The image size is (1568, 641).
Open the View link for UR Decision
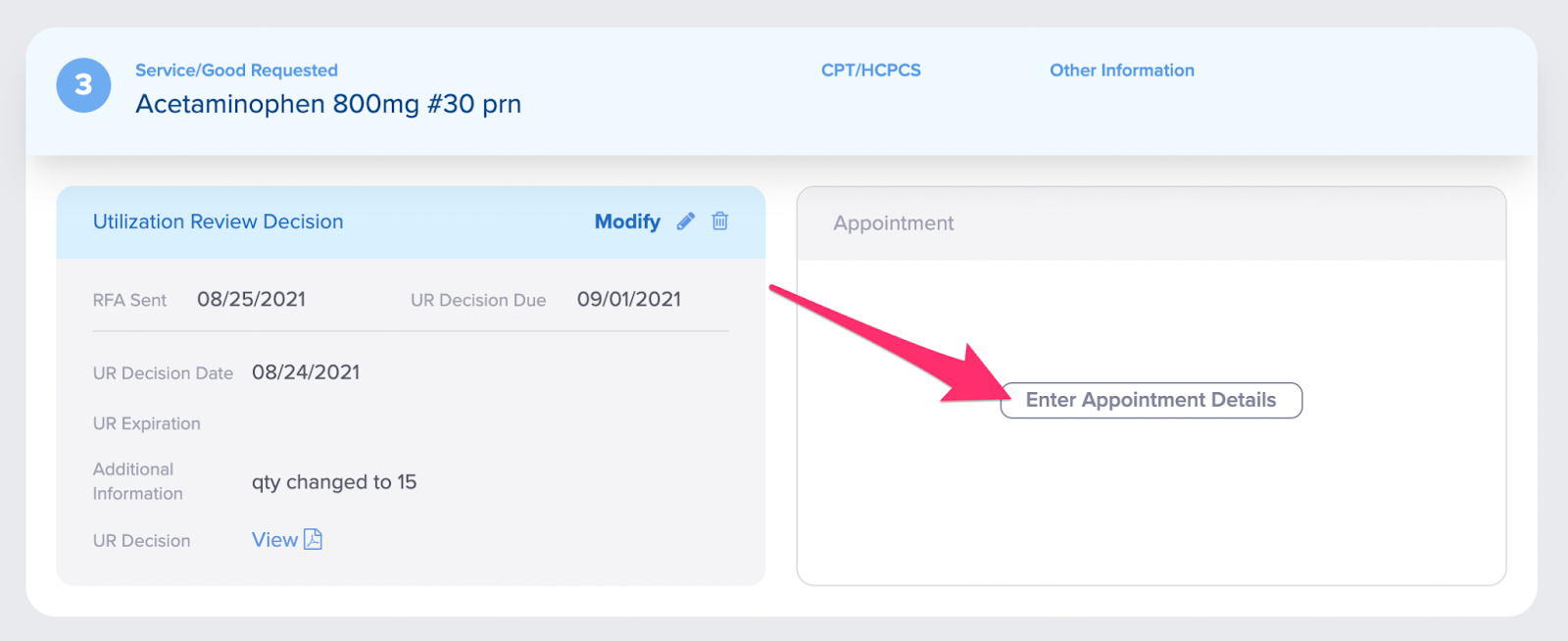tap(274, 540)
